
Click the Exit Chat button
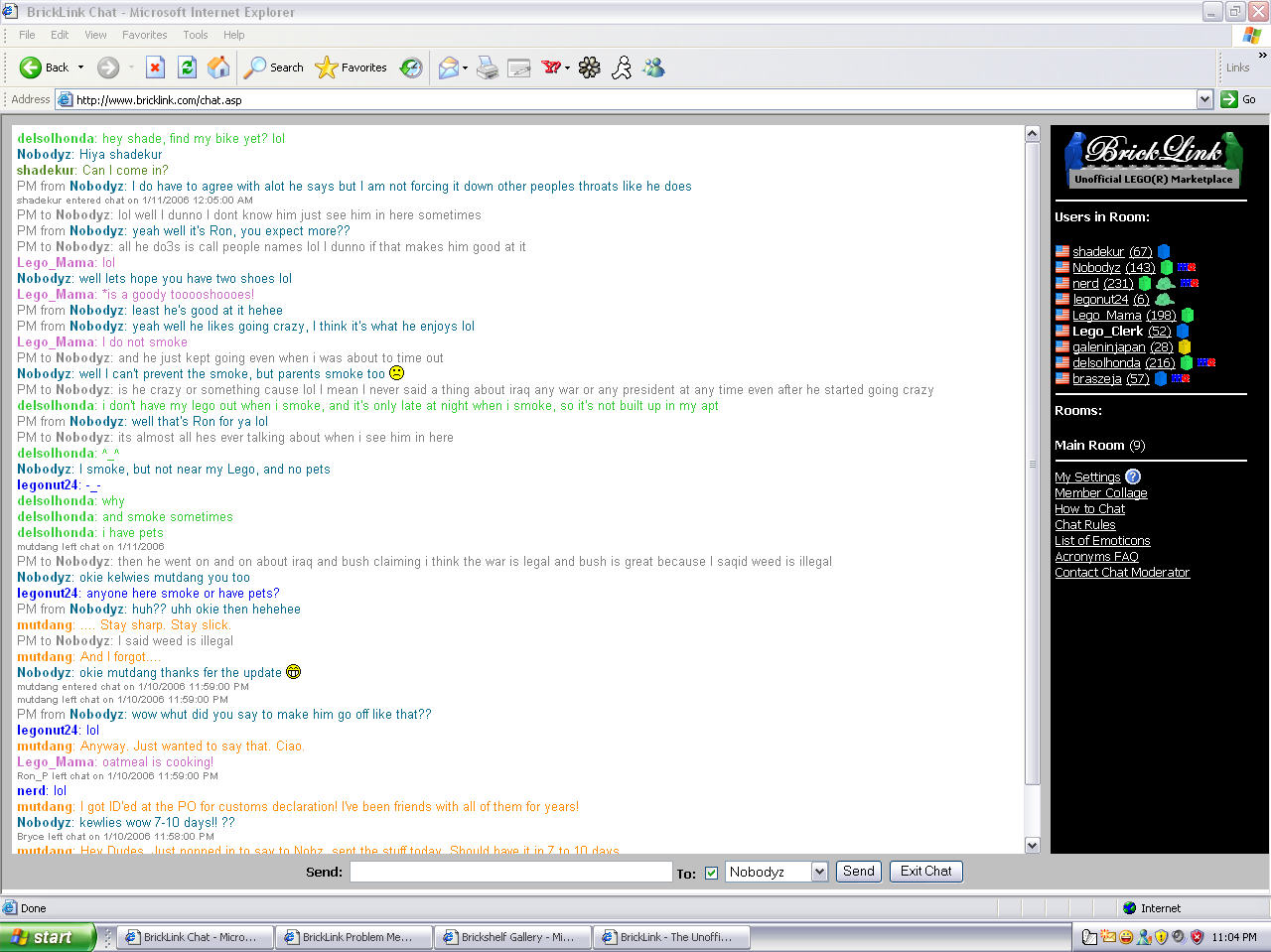click(x=924, y=871)
